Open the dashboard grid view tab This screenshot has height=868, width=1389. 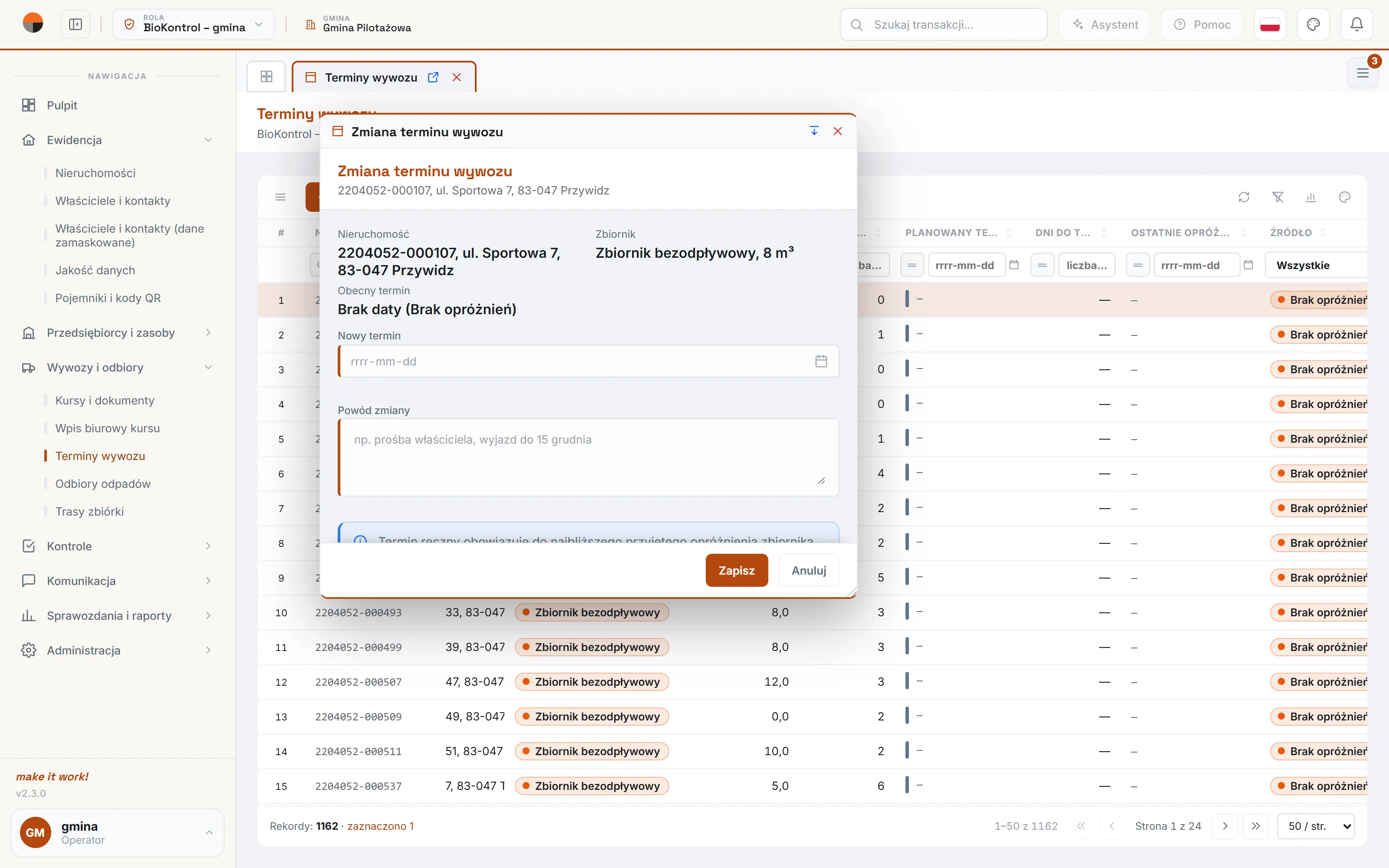click(267, 76)
